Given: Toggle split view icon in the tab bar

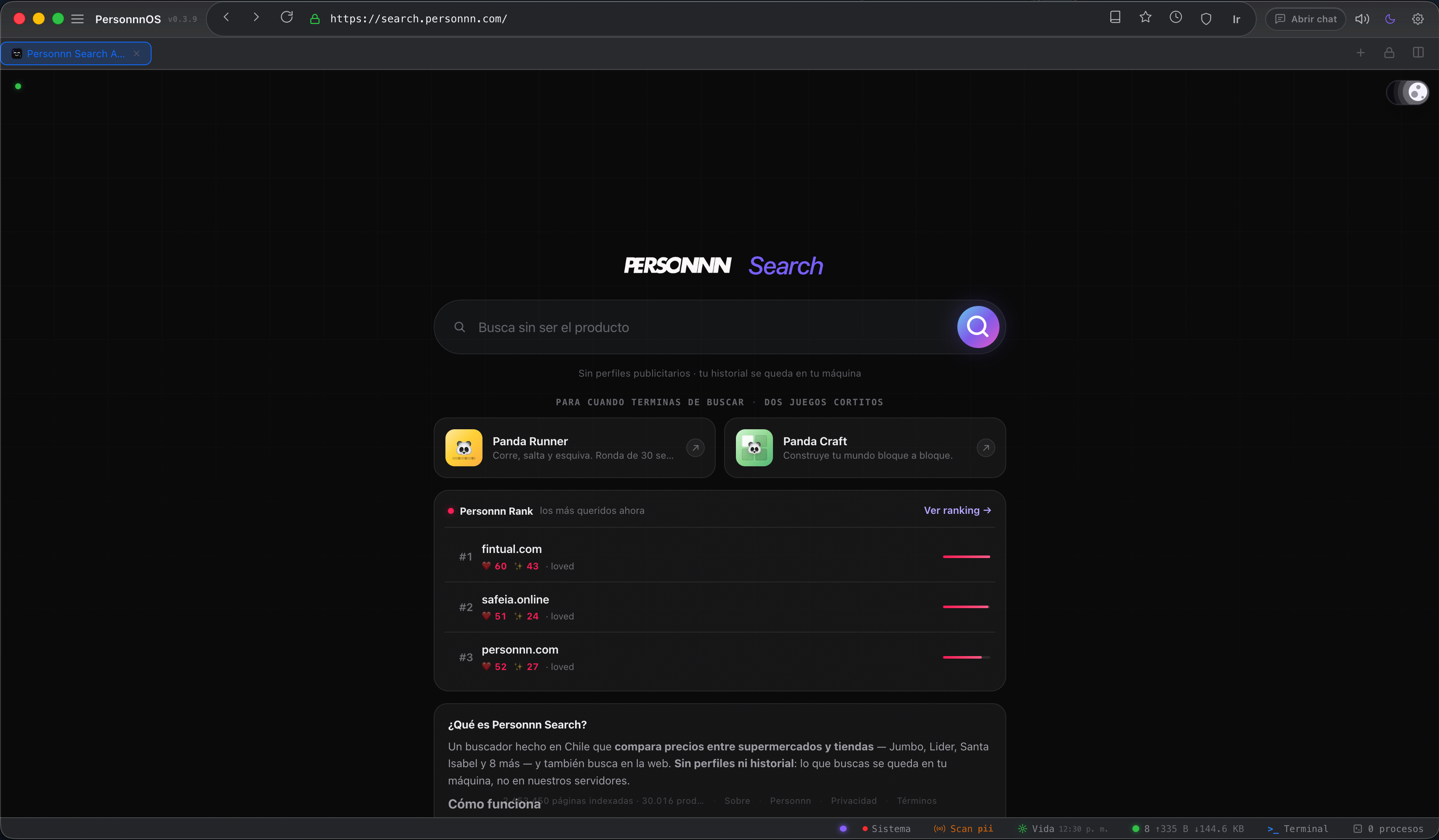Looking at the screenshot, I should 1418,53.
